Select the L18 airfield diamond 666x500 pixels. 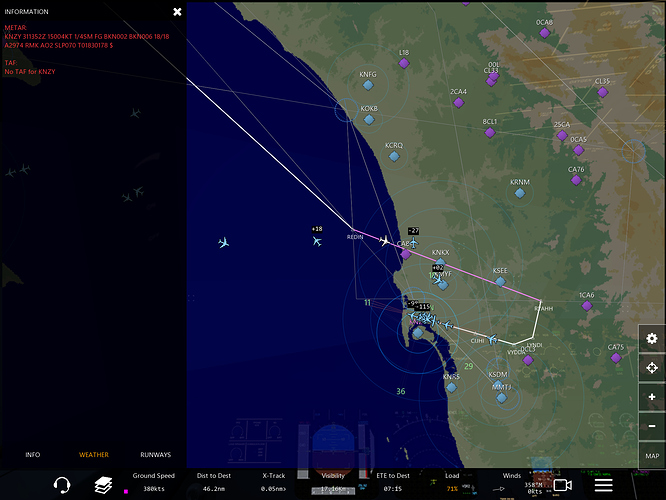pos(404,63)
